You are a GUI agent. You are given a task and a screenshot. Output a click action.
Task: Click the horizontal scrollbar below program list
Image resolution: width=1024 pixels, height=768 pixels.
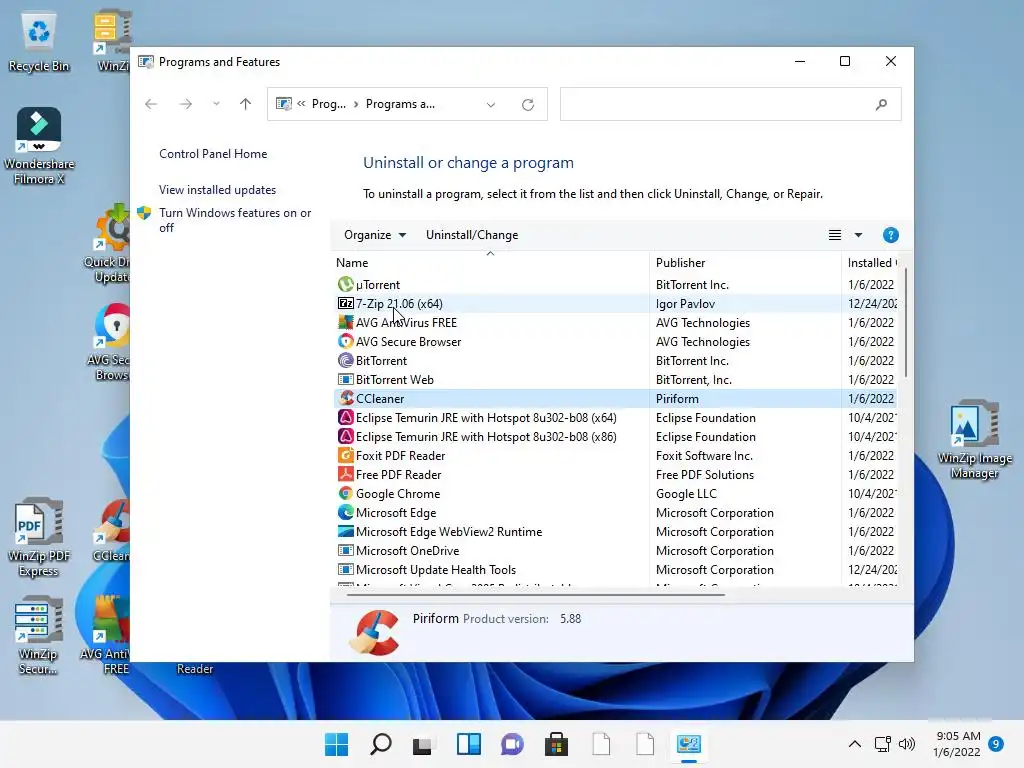[x=536, y=595]
